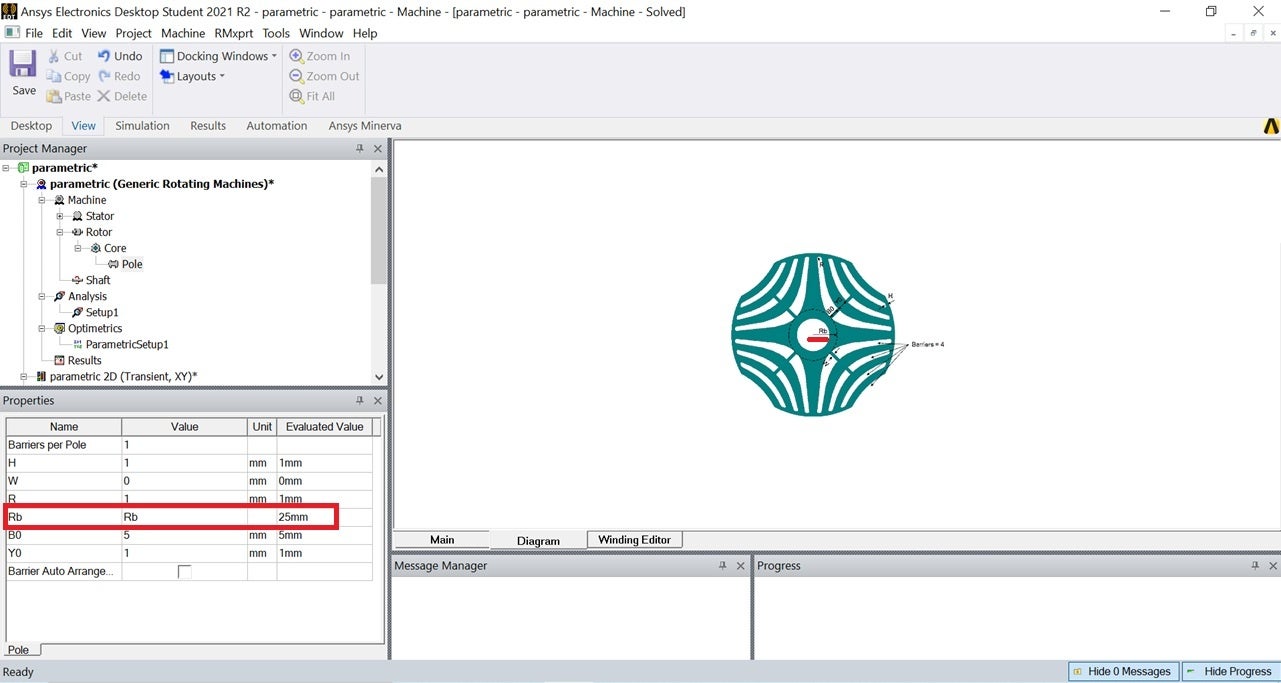
Task: Switch to the Main view tab
Action: (x=442, y=540)
